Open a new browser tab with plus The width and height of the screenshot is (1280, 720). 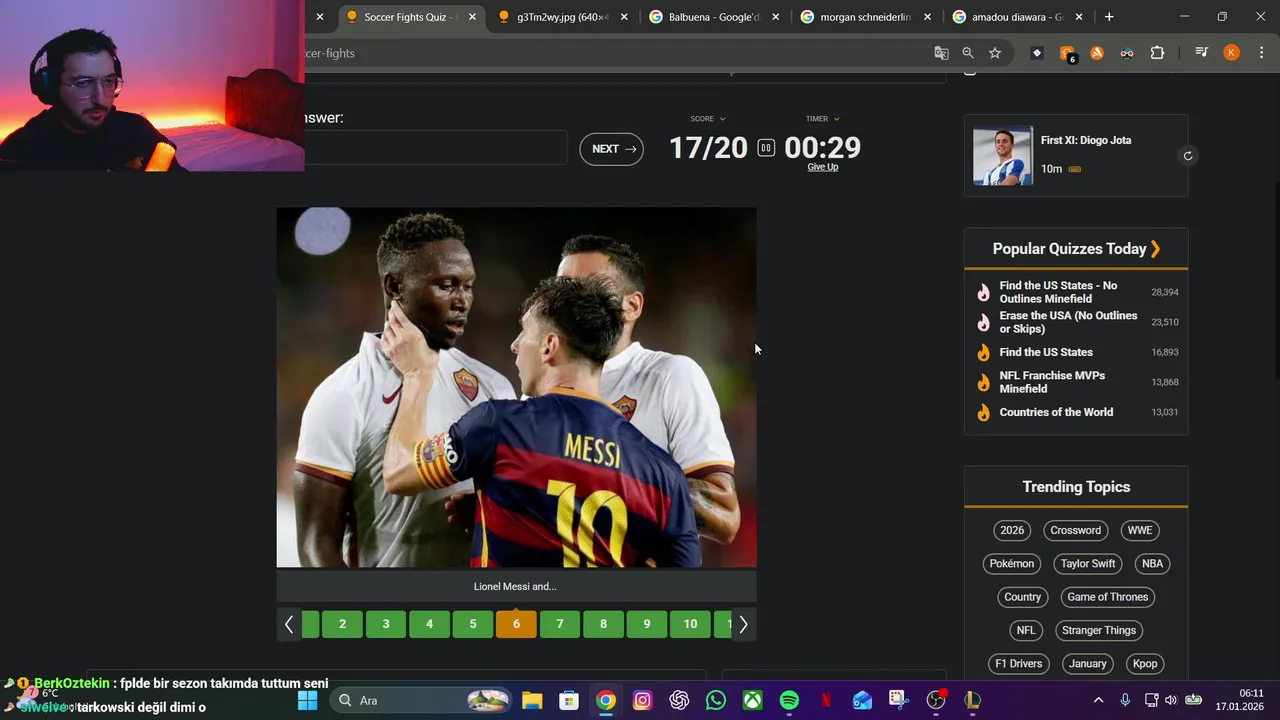click(x=1109, y=17)
